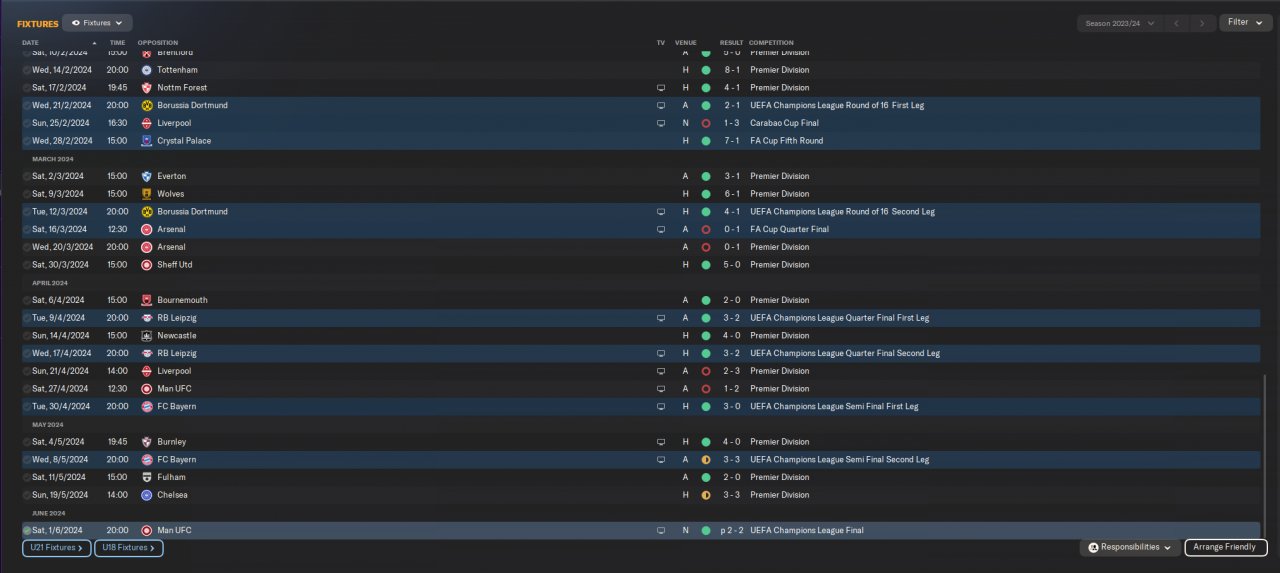This screenshot has width=1280, height=573.
Task: Expand the Filter dropdown
Action: tap(1245, 22)
